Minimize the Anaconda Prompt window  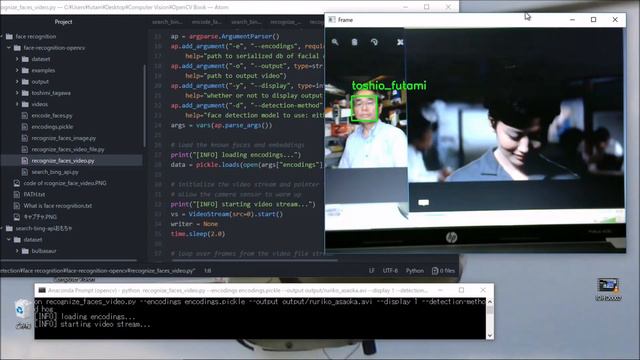click(x=440, y=290)
